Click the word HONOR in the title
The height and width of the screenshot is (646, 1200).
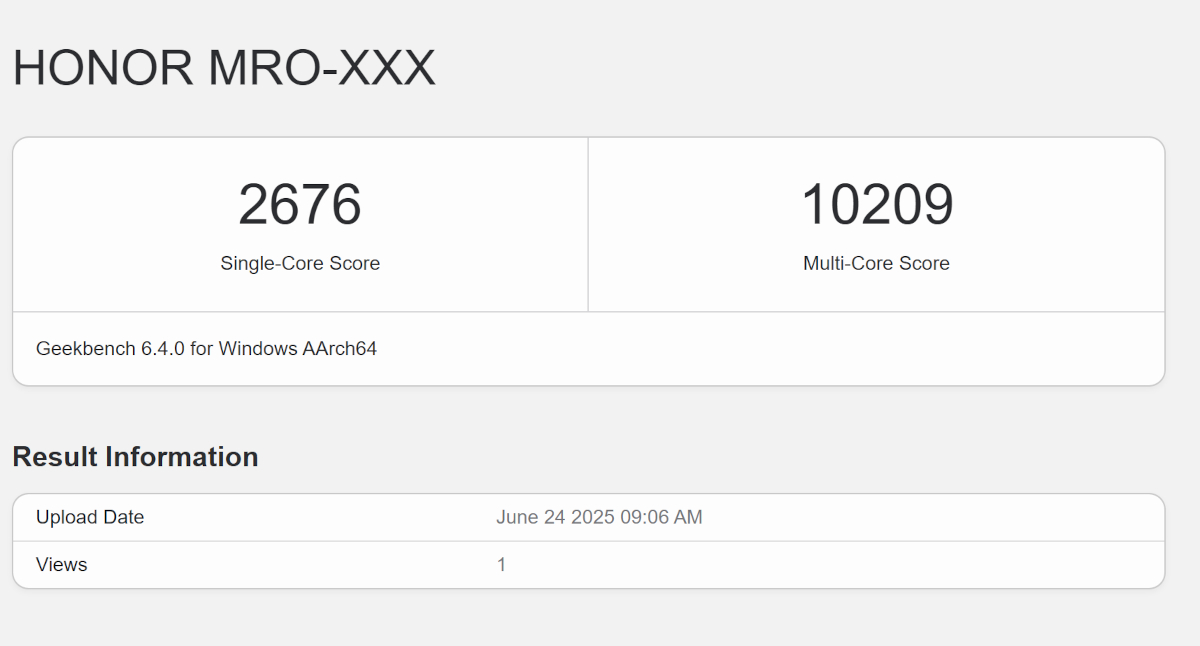pyautogui.click(x=102, y=69)
